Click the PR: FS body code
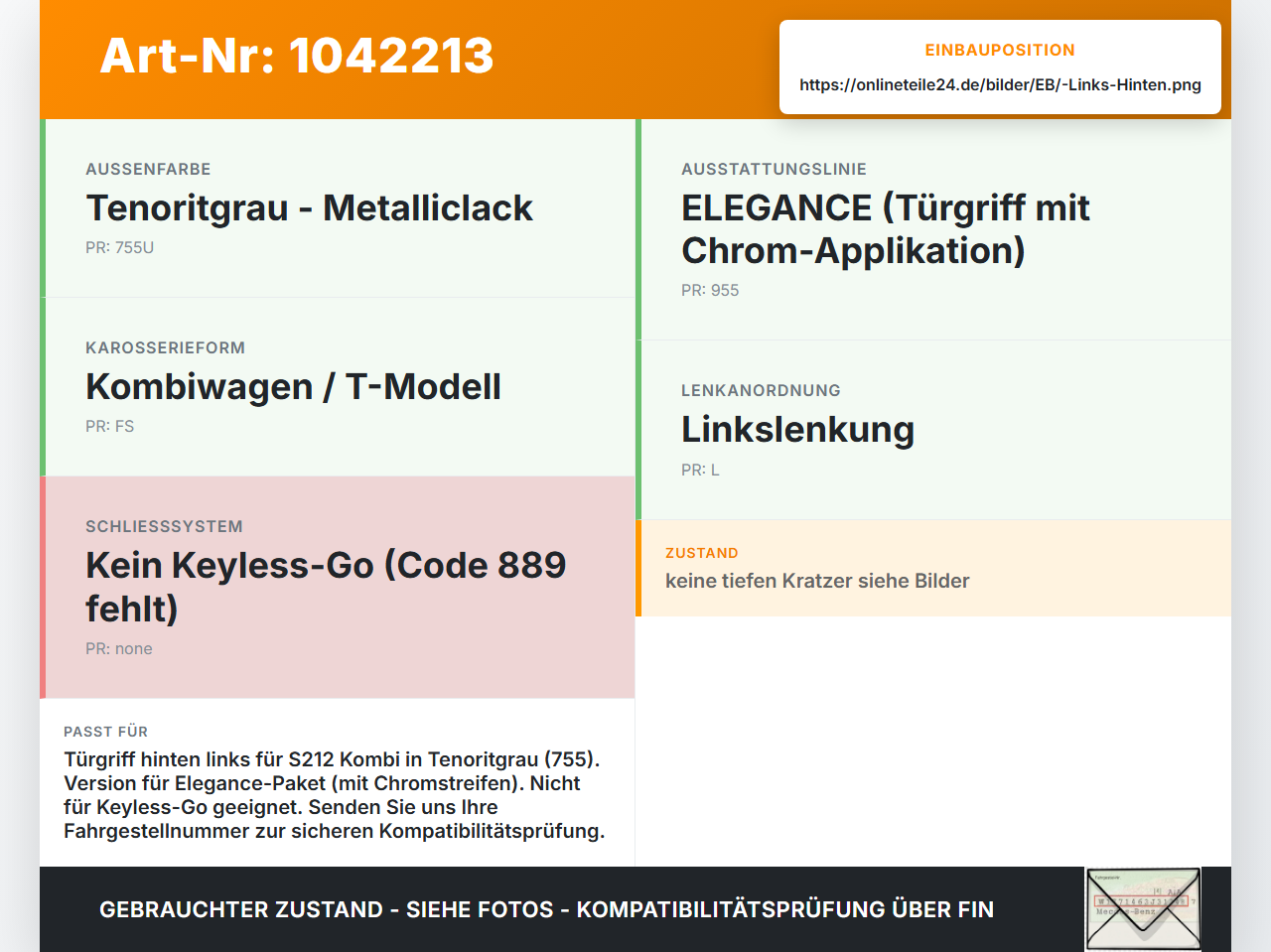 click(x=110, y=426)
